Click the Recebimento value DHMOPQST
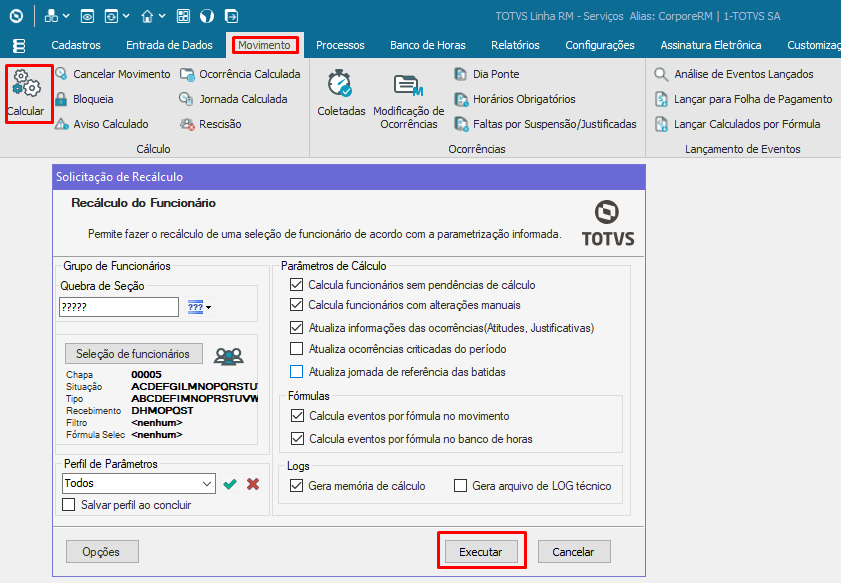 163,410
